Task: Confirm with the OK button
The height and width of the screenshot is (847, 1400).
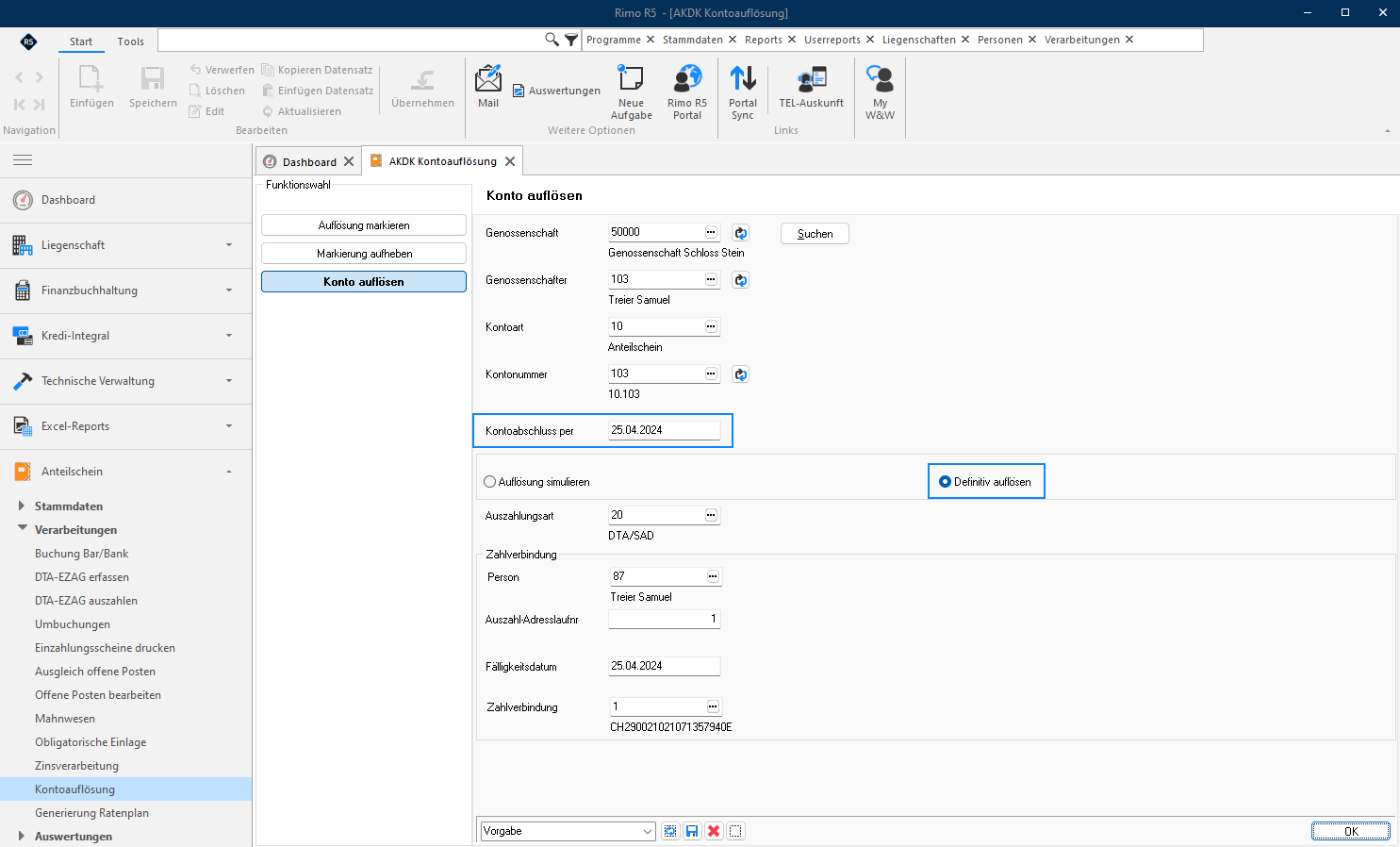Action: tap(1350, 831)
